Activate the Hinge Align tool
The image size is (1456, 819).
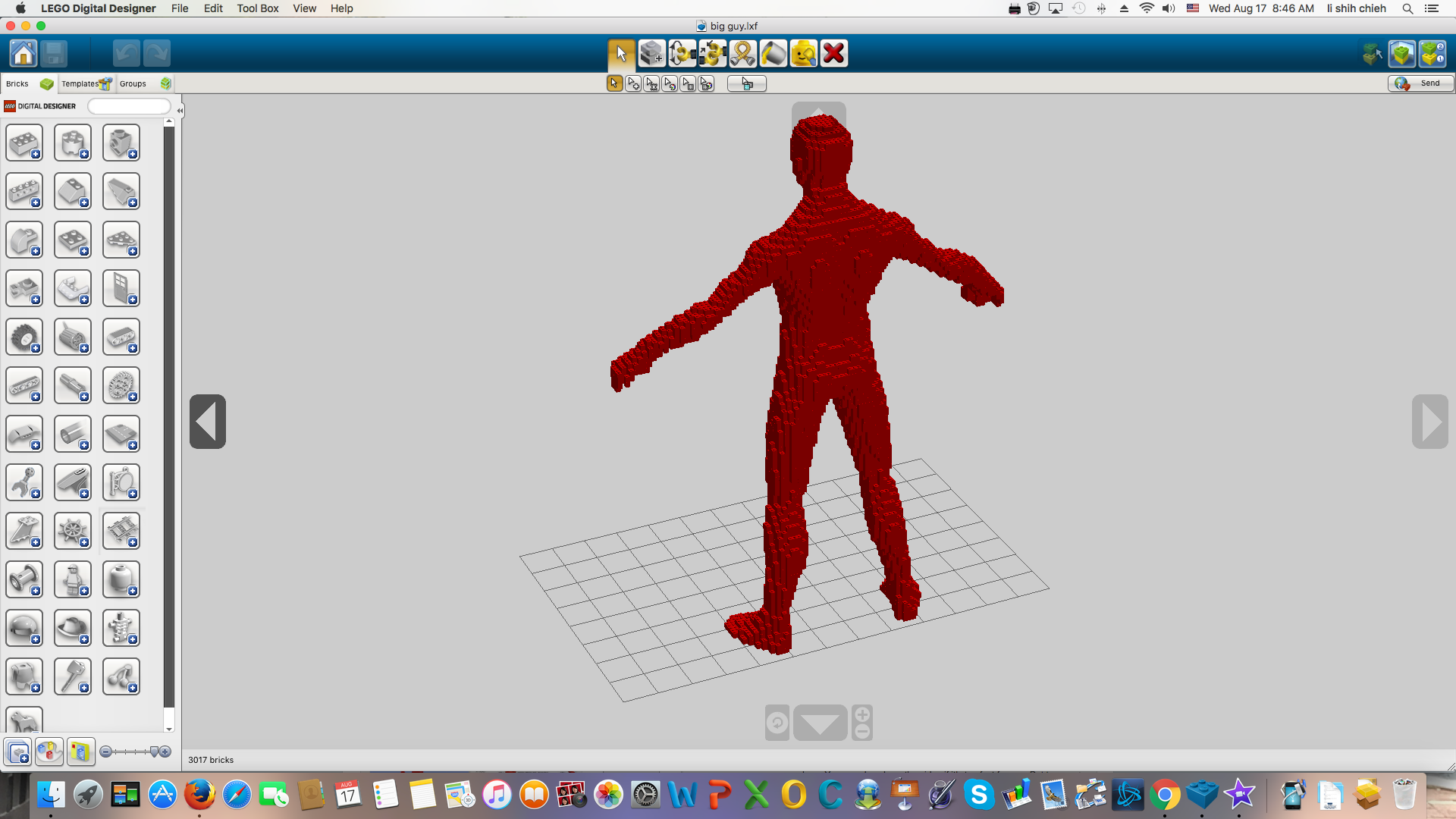coord(712,54)
